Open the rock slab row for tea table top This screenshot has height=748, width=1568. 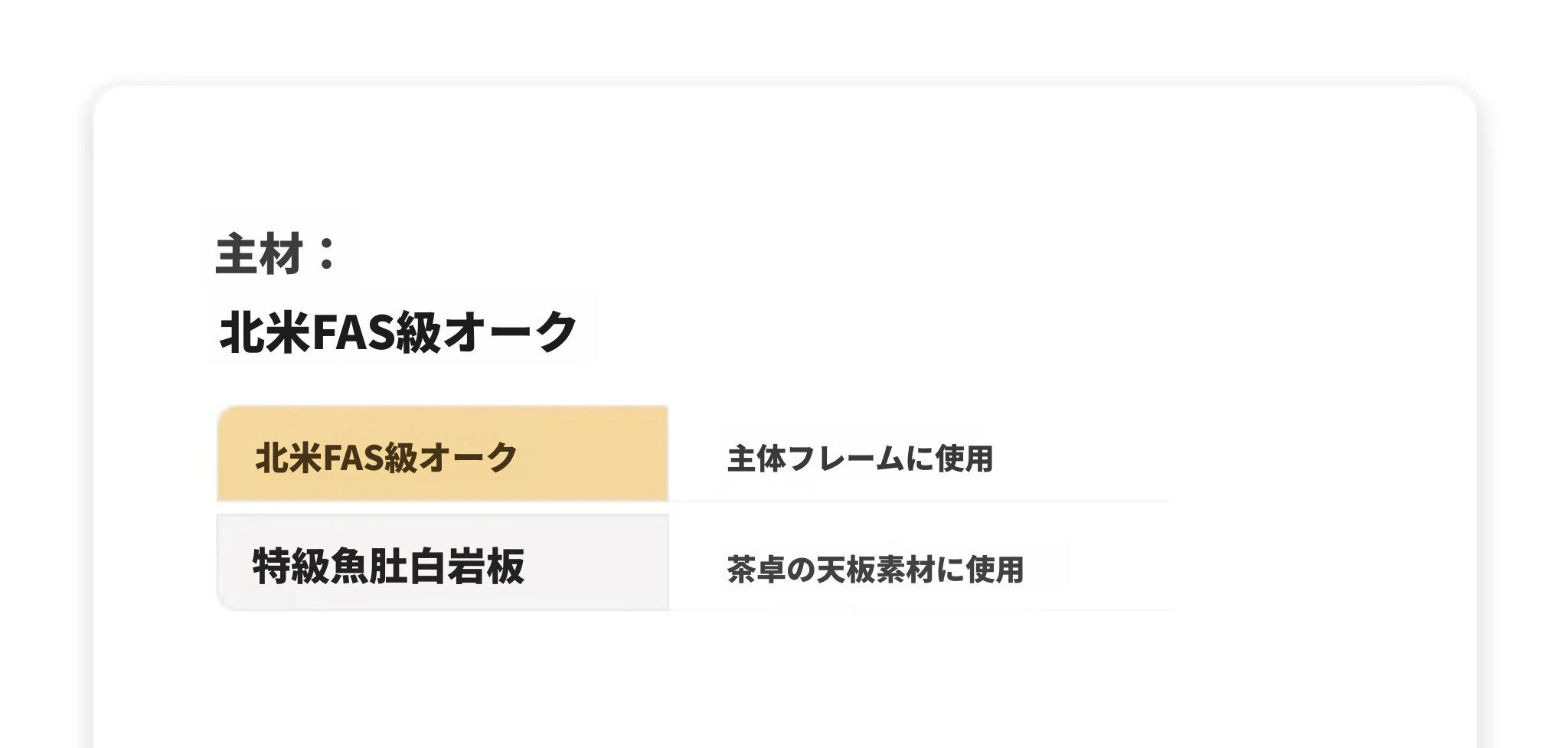click(696, 563)
